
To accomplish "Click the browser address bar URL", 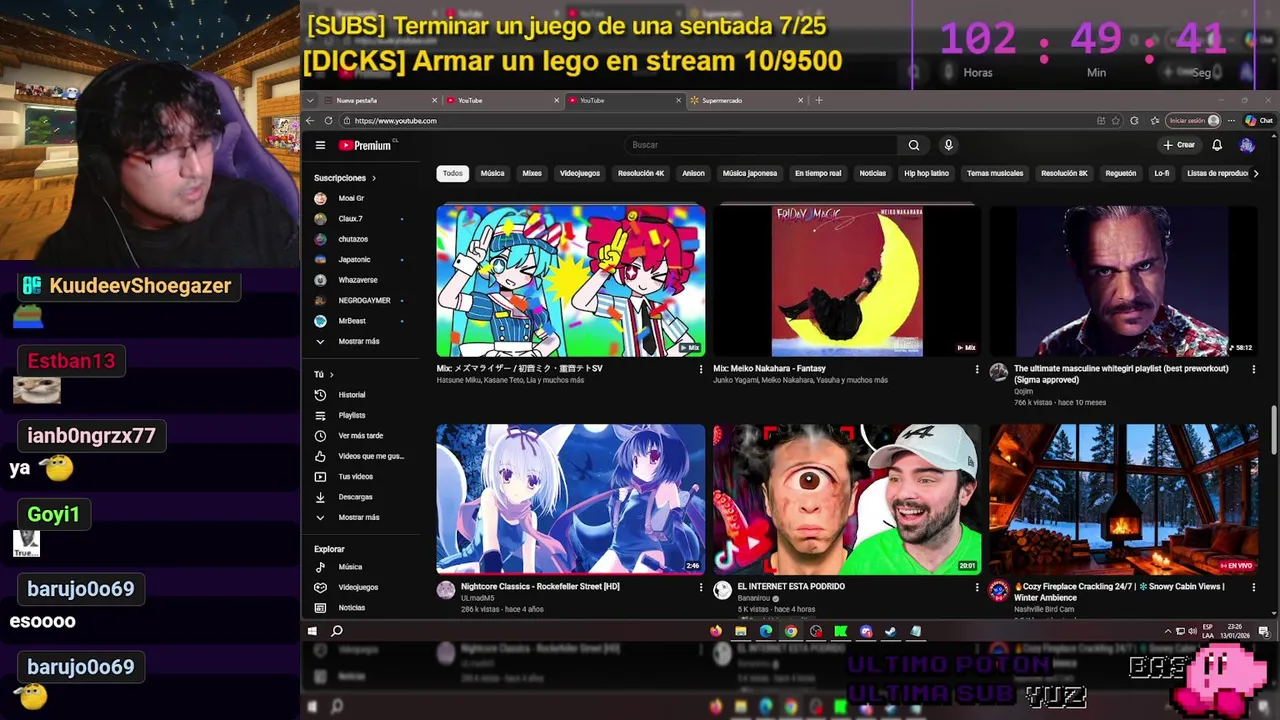I will (396, 121).
